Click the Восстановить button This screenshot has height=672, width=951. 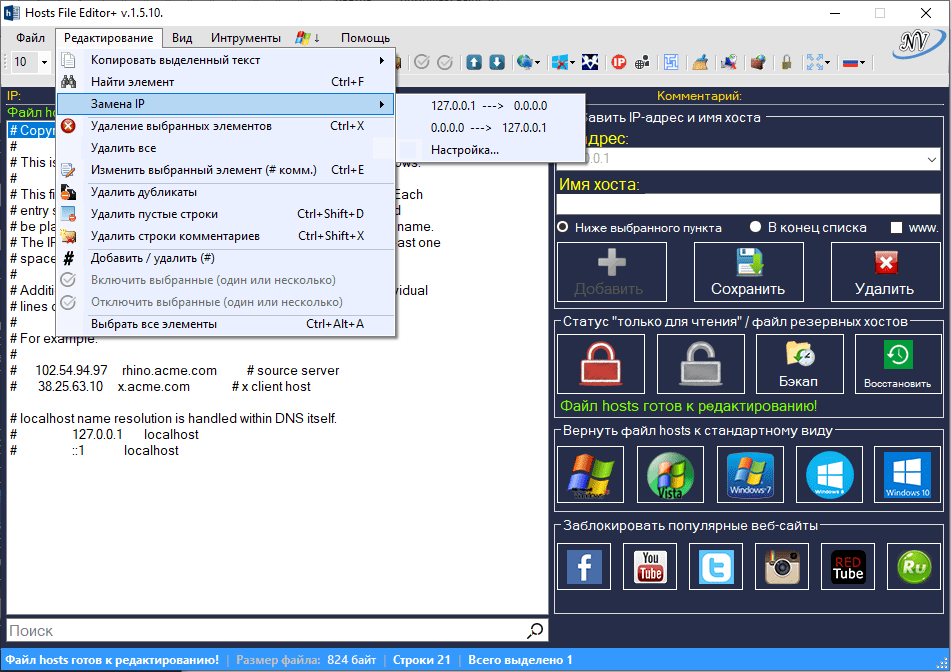tap(898, 364)
